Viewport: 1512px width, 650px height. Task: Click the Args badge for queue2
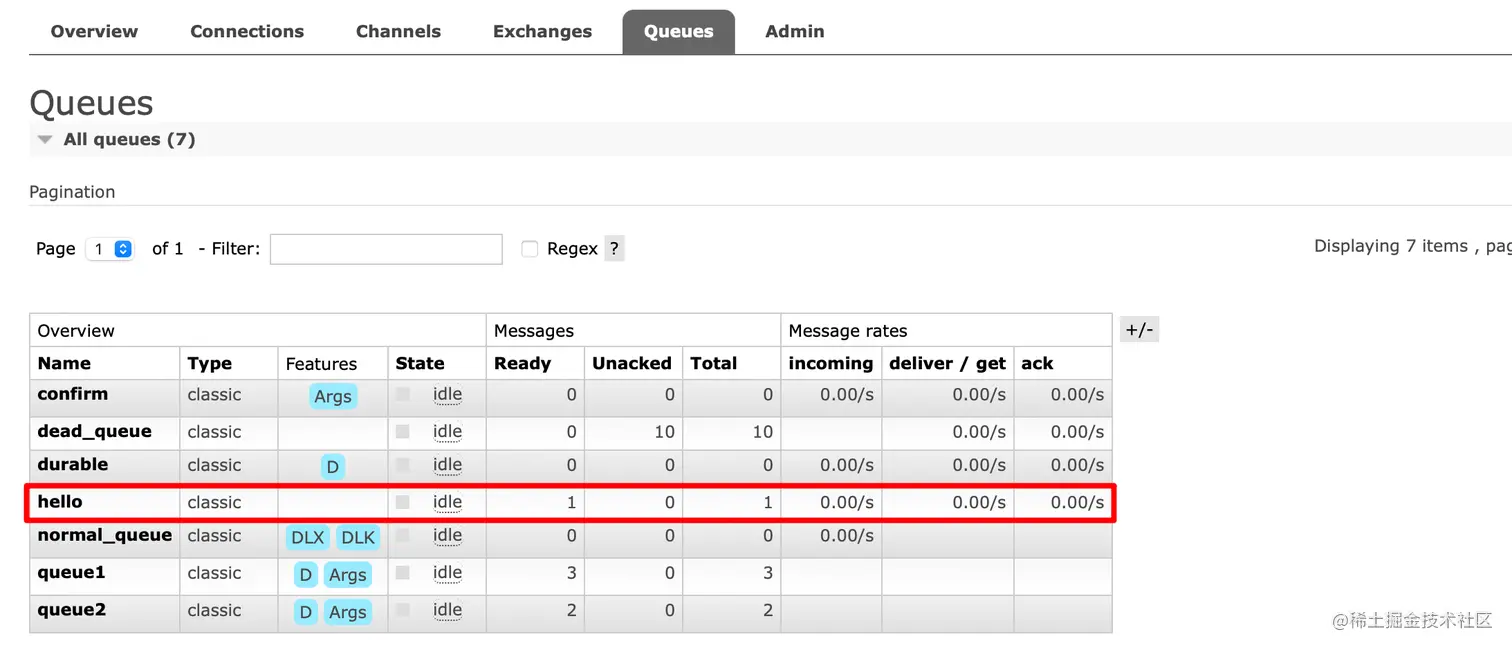point(347,612)
